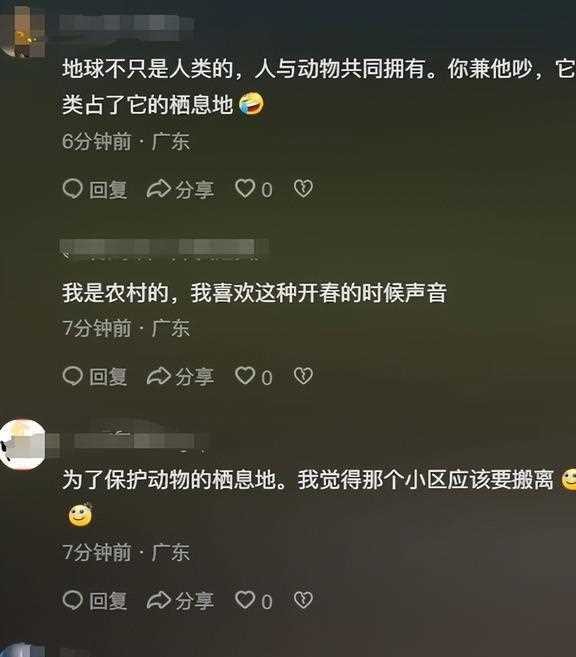
Task: Open the first commenter's avatar
Action: pos(22,30)
